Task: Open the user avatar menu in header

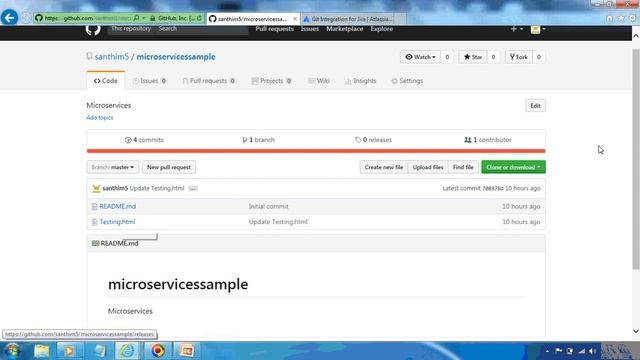Action: coord(538,29)
